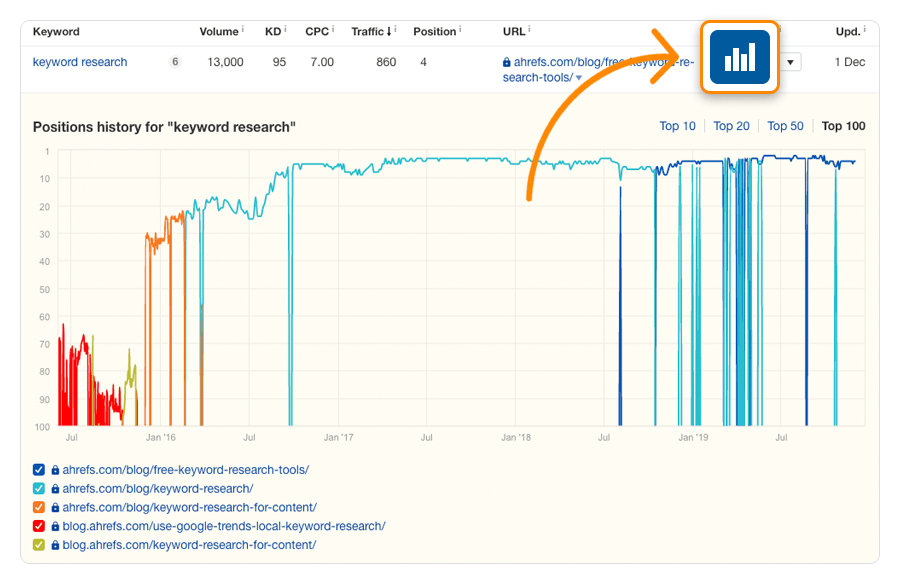This screenshot has height=583, width=900.
Task: Click lock icon beside use-google-trends legend entry
Action: (x=55, y=526)
